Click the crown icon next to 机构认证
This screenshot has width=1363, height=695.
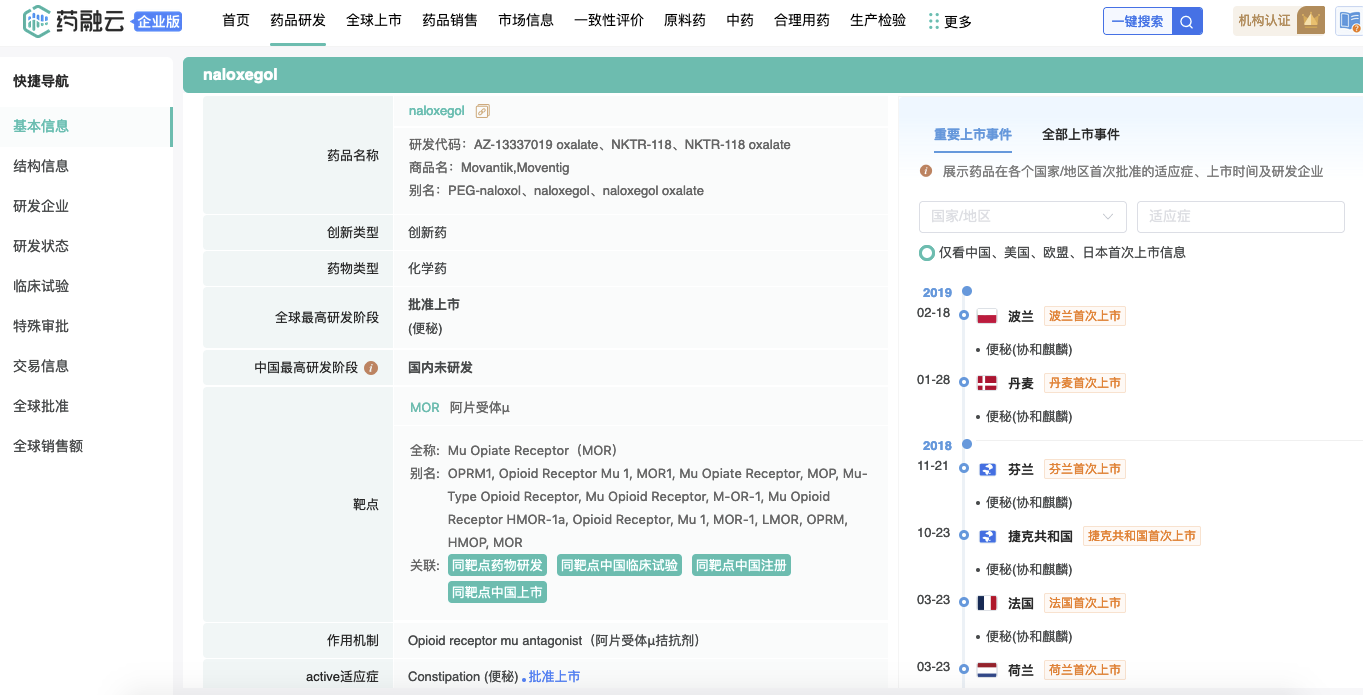pos(1310,21)
